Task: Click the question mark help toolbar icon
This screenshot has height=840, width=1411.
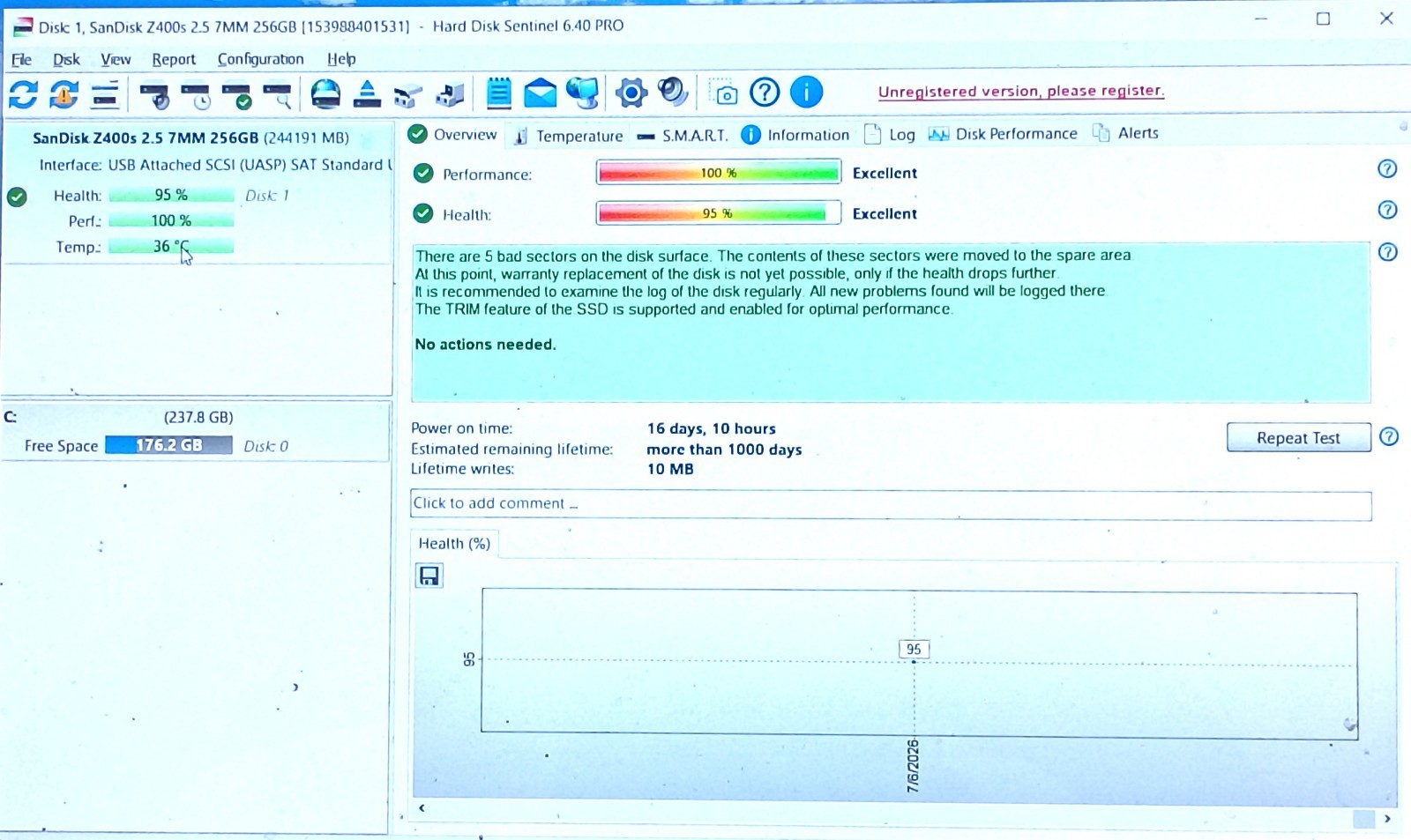Action: 765,92
